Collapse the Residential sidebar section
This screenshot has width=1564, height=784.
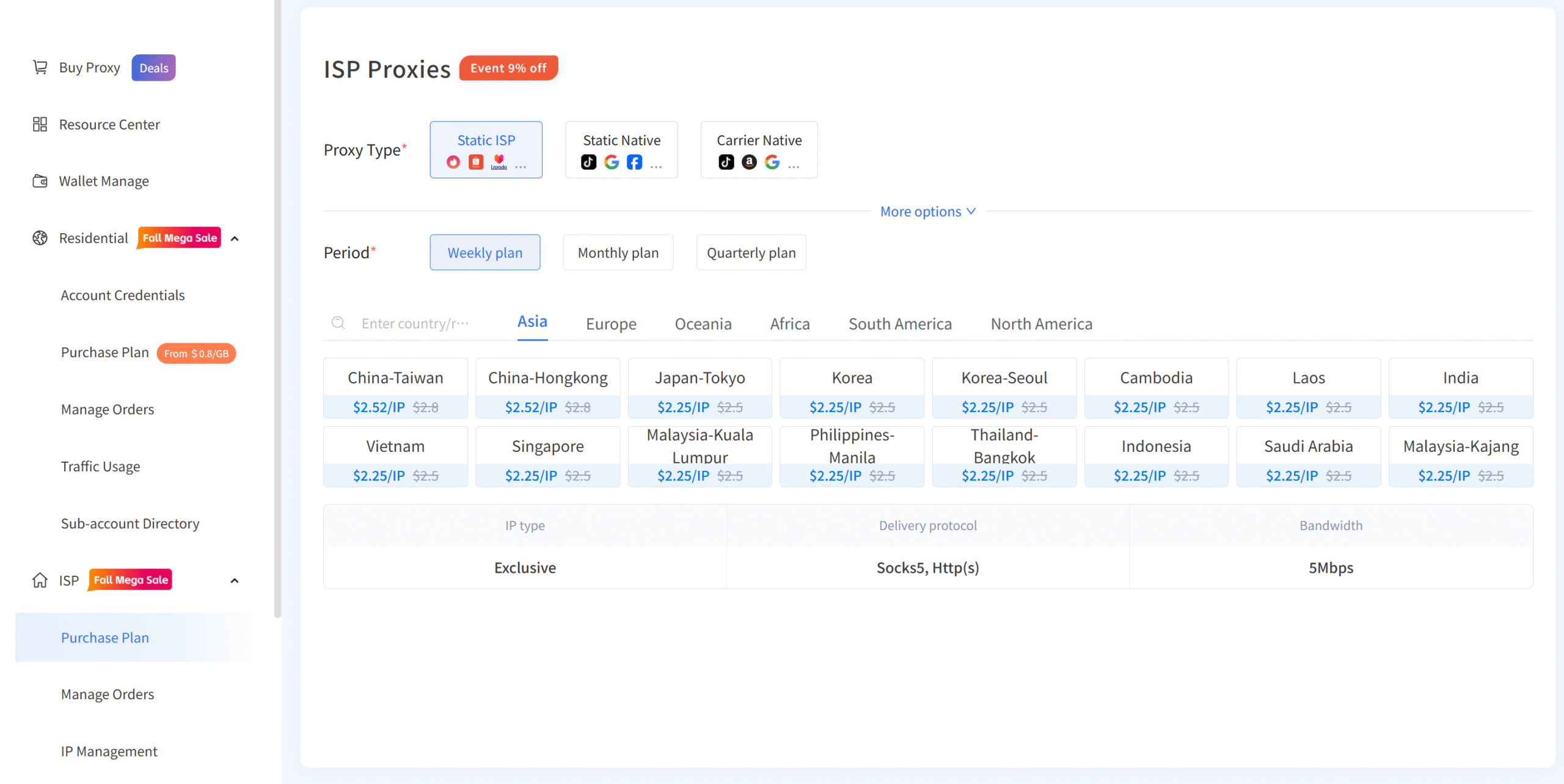click(x=235, y=239)
